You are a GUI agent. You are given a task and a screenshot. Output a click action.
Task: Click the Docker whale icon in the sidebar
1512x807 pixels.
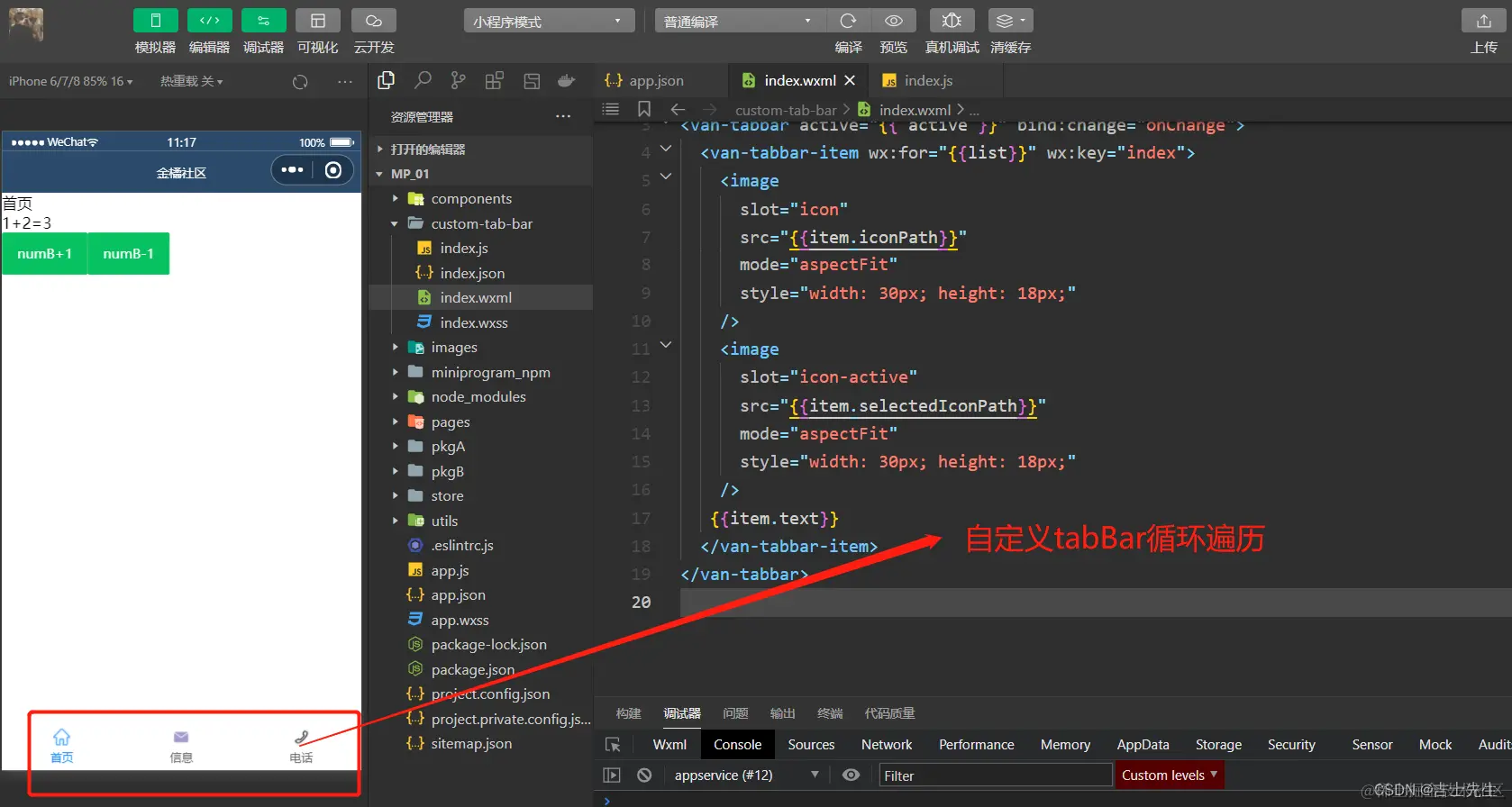pos(567,81)
